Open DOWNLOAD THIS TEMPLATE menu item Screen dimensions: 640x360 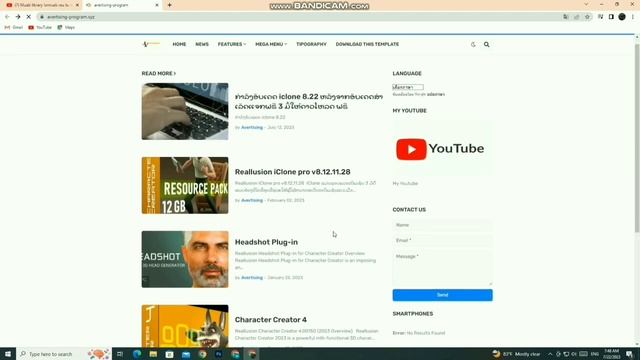(x=367, y=44)
